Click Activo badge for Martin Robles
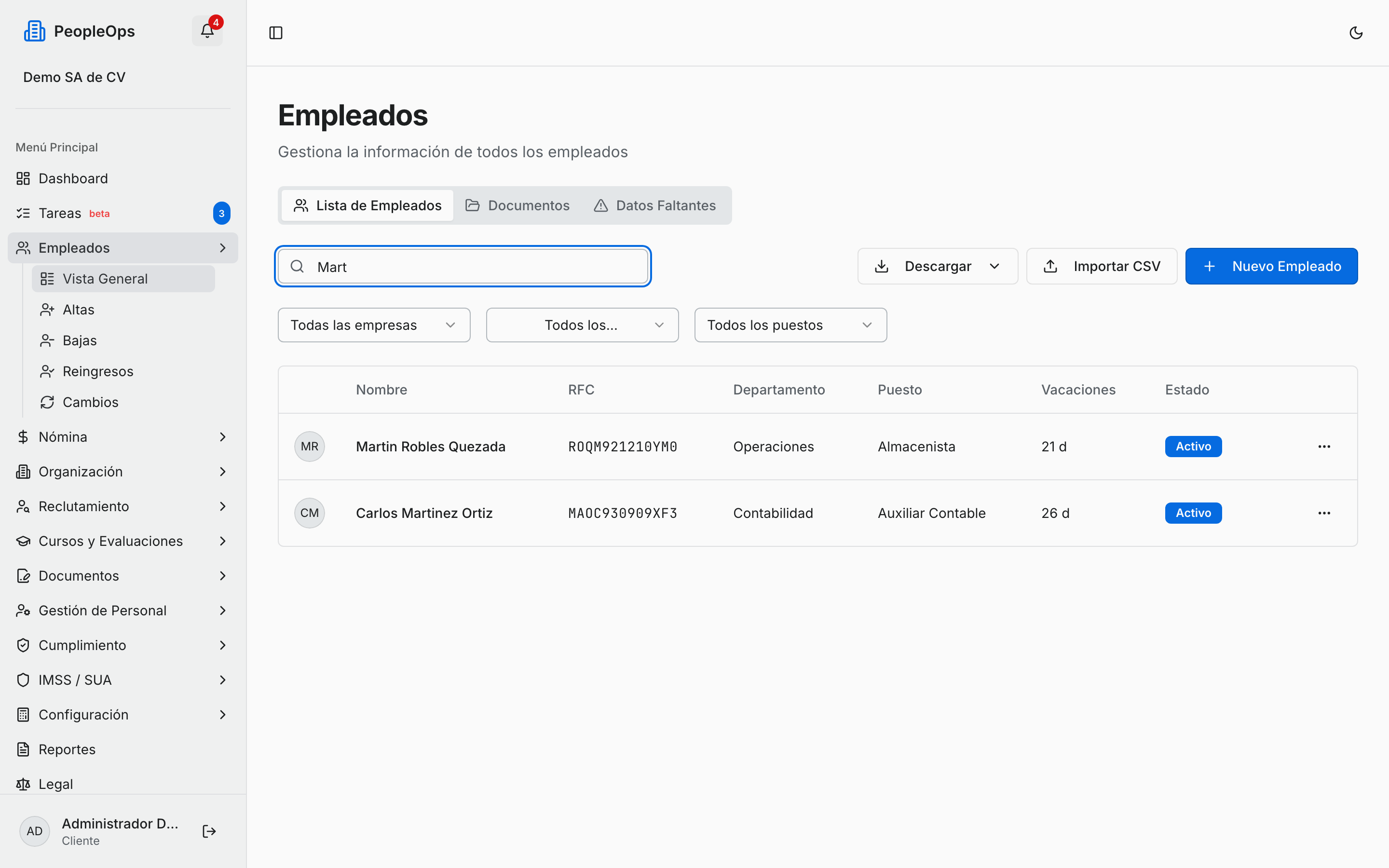This screenshot has width=1389, height=868. click(x=1193, y=447)
